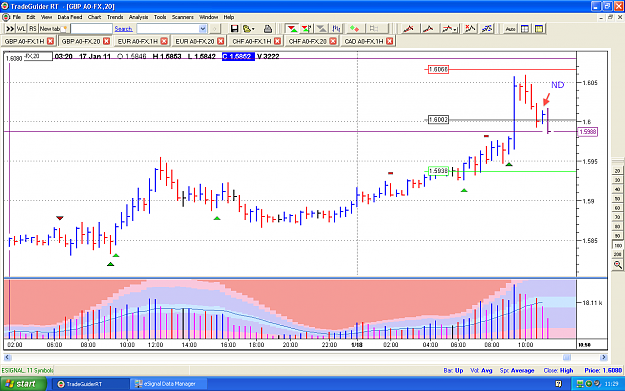The image size is (625, 391).
Task: Click the grey triangles indicator icon
Action: [x=321, y=29]
